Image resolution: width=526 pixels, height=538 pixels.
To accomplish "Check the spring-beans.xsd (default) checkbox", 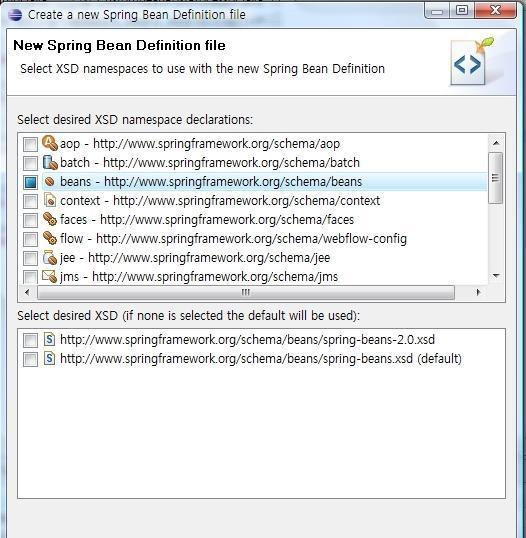I will pyautogui.click(x=30, y=360).
